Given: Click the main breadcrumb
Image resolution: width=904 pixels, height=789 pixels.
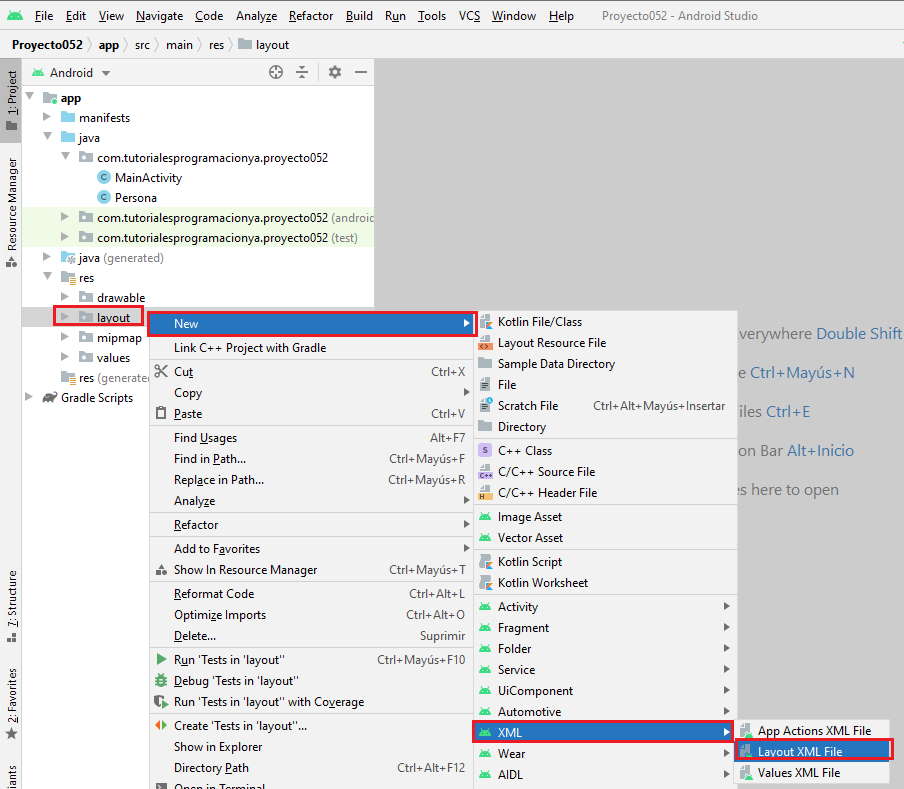Looking at the screenshot, I should (x=179, y=45).
